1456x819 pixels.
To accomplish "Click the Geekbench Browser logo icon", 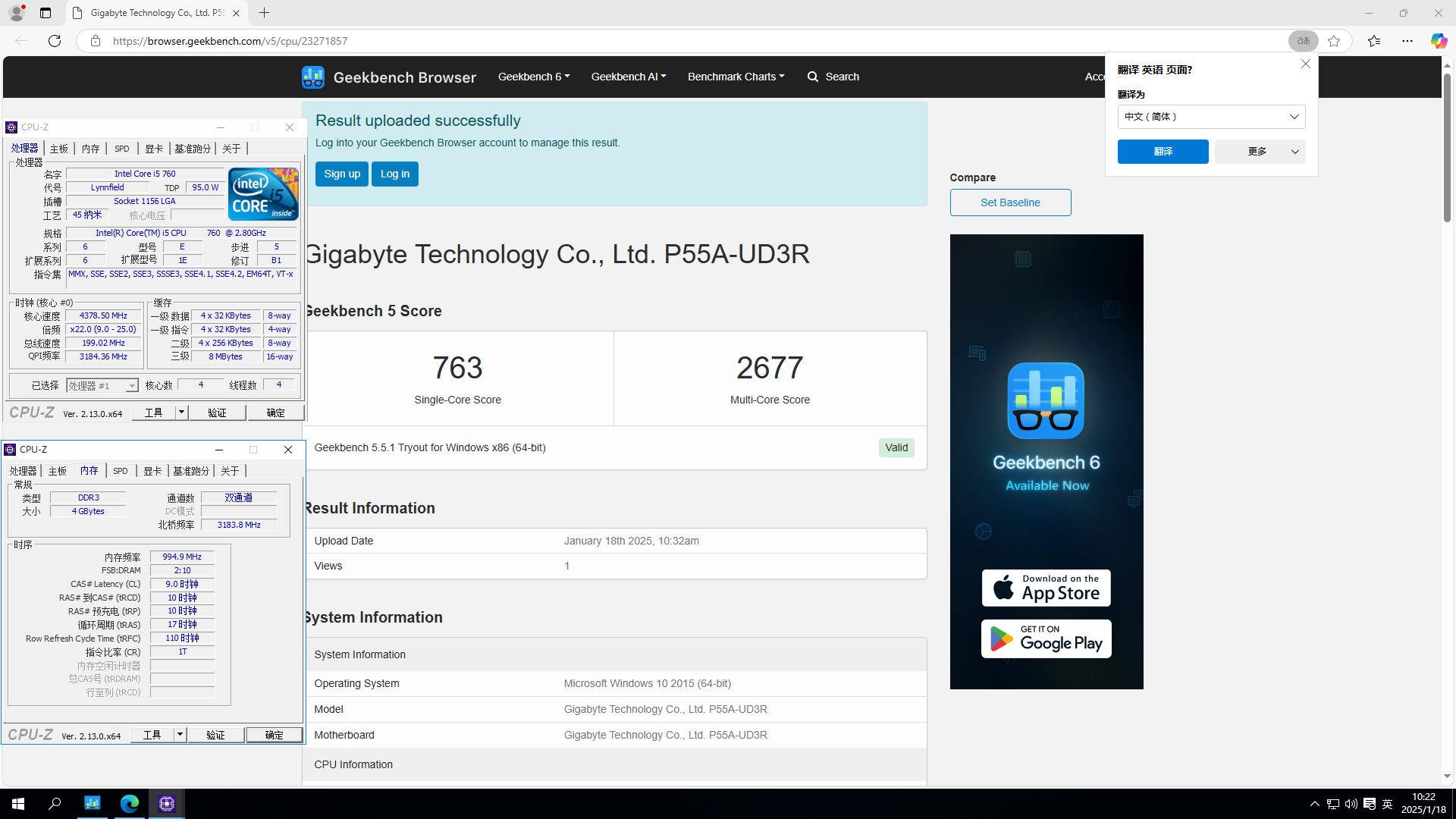I will coord(312,77).
